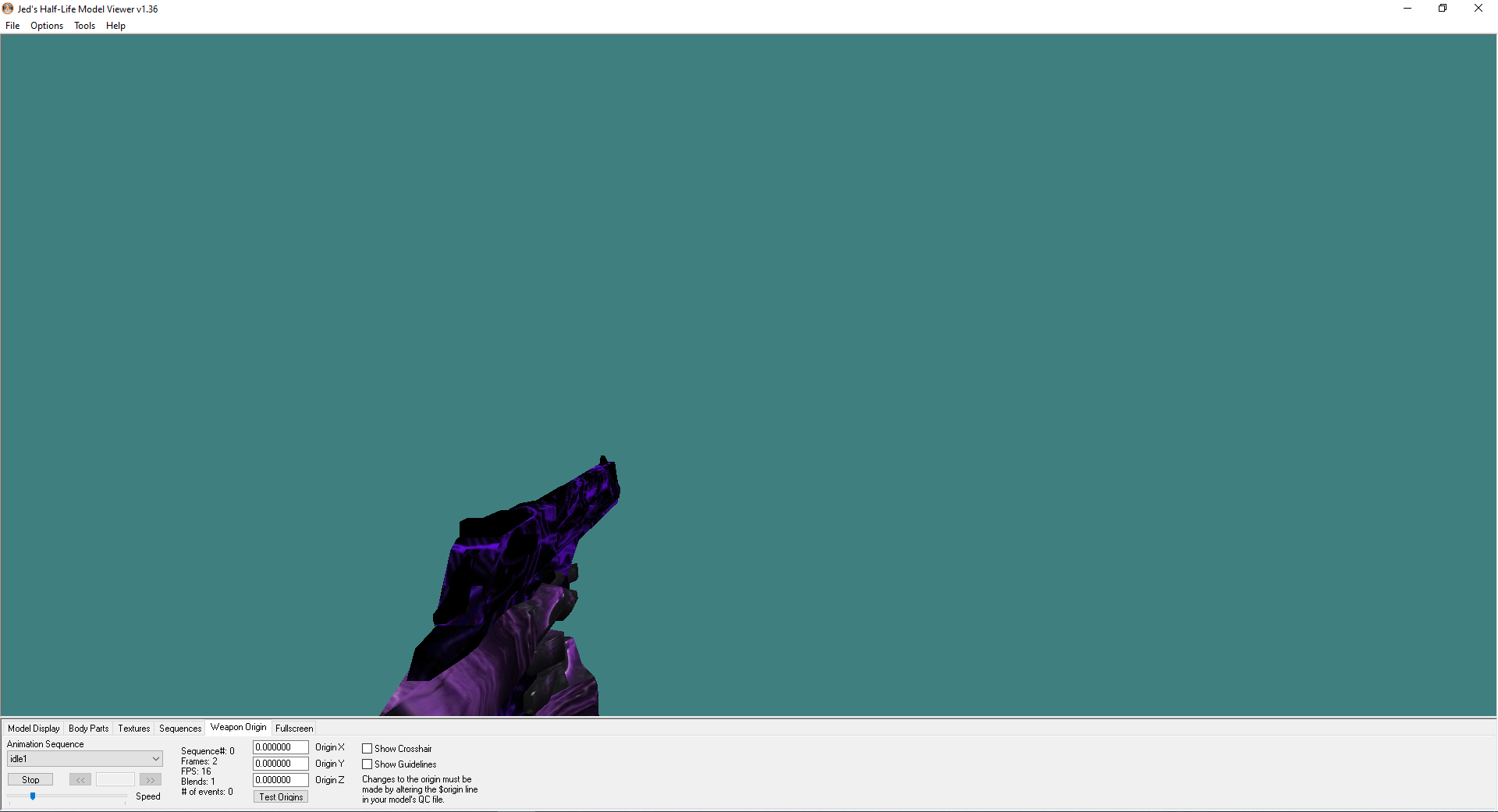Screen dimensions: 1498x812
Task: Select the Weapon Origin tab
Action: click(238, 727)
